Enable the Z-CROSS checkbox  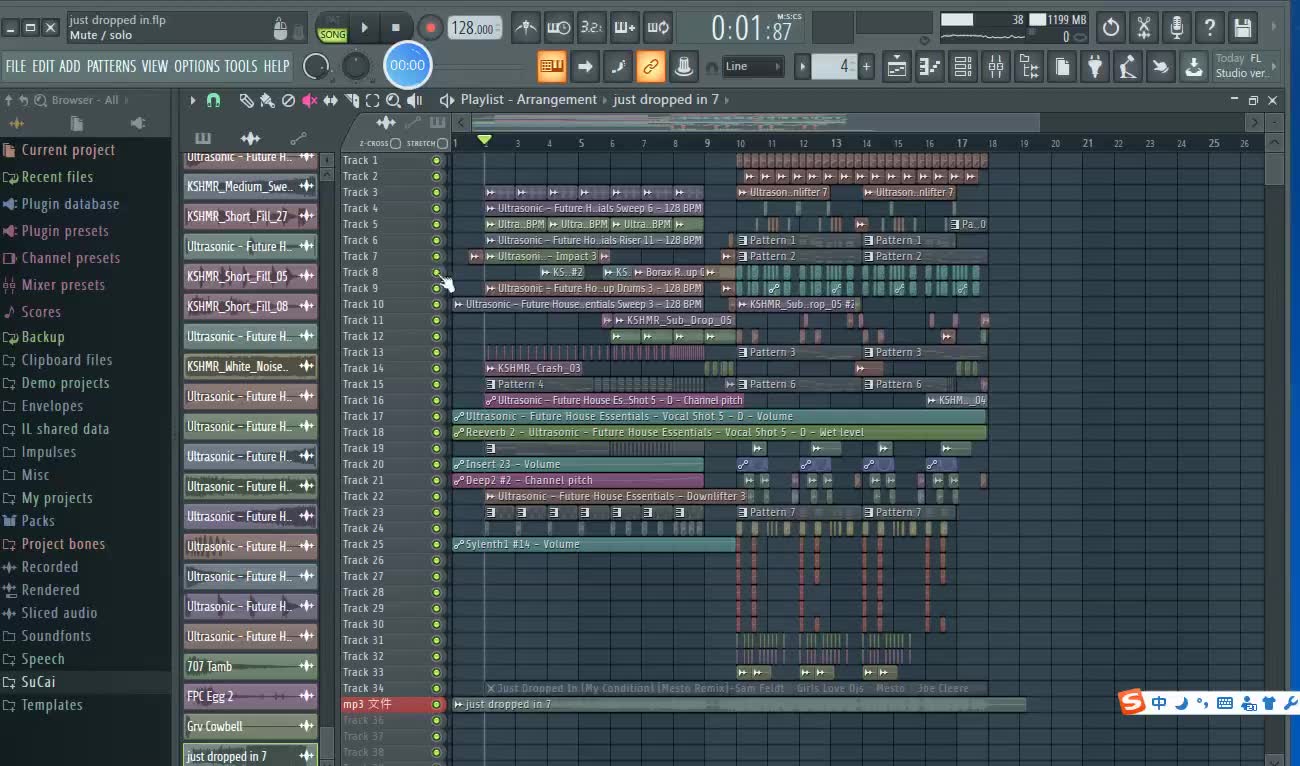(396, 143)
